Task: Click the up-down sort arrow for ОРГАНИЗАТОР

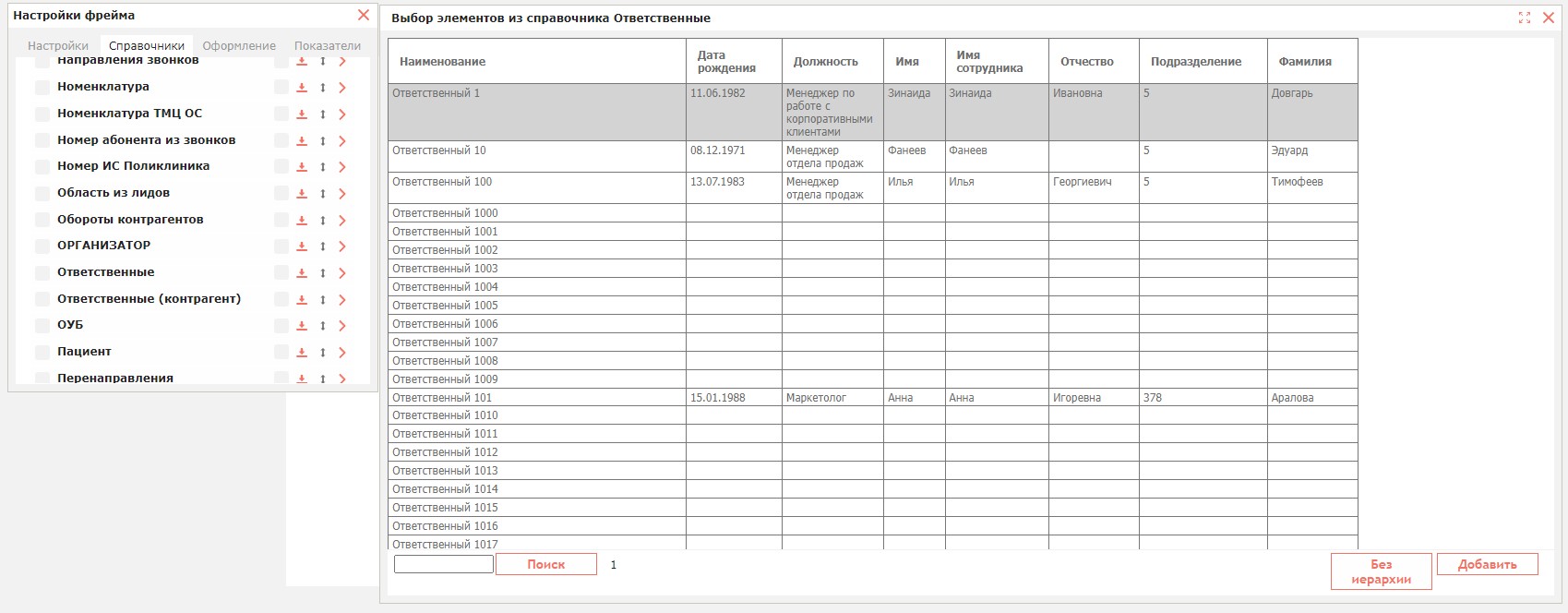Action: pos(323,246)
